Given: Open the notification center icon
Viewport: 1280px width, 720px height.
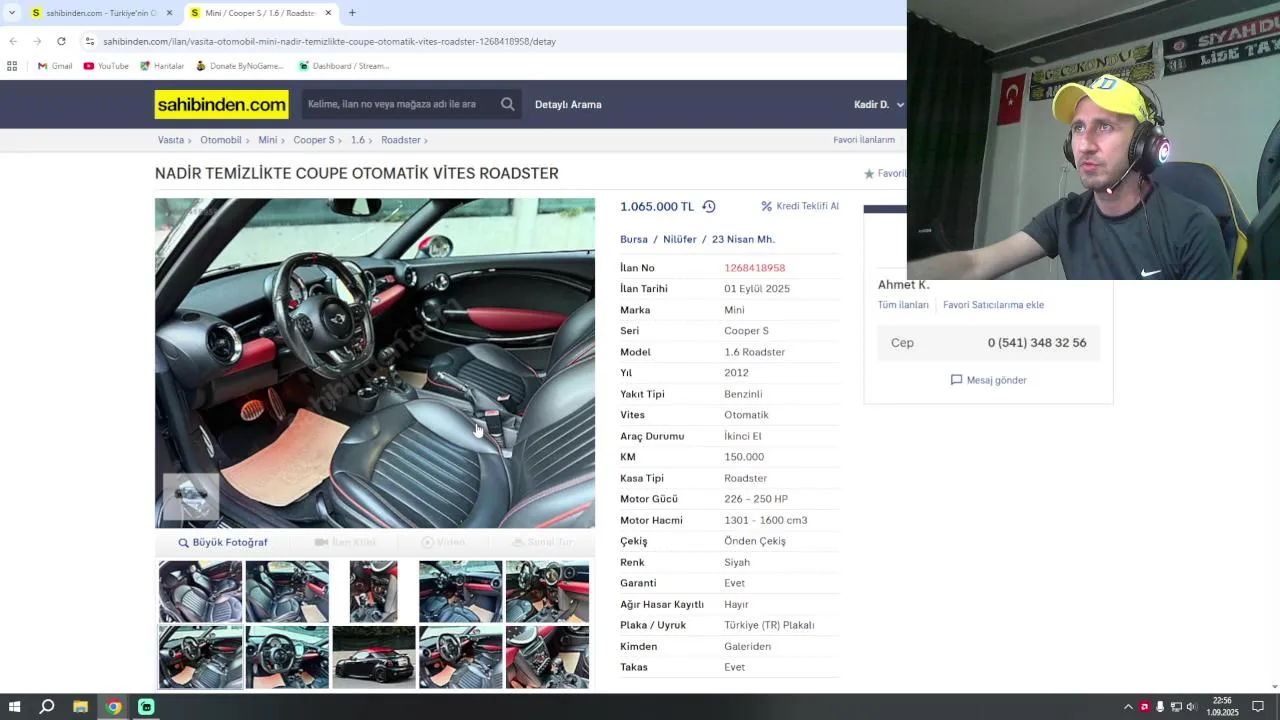Looking at the screenshot, I should 1258,707.
